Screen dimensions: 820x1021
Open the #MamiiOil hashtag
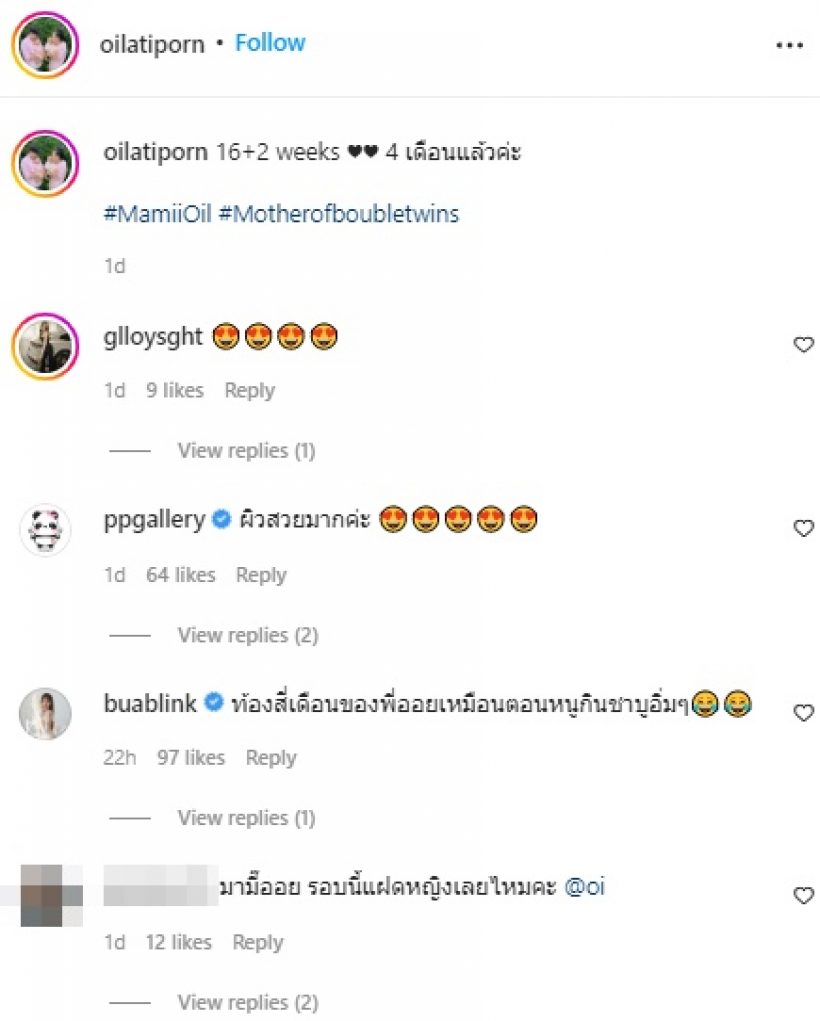coord(158,214)
